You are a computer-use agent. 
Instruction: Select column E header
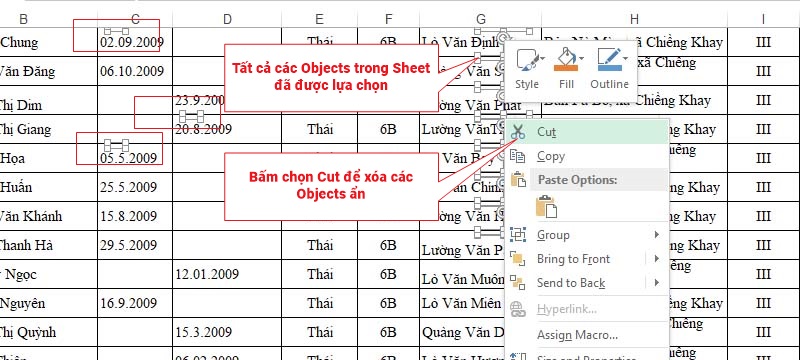click(x=319, y=19)
